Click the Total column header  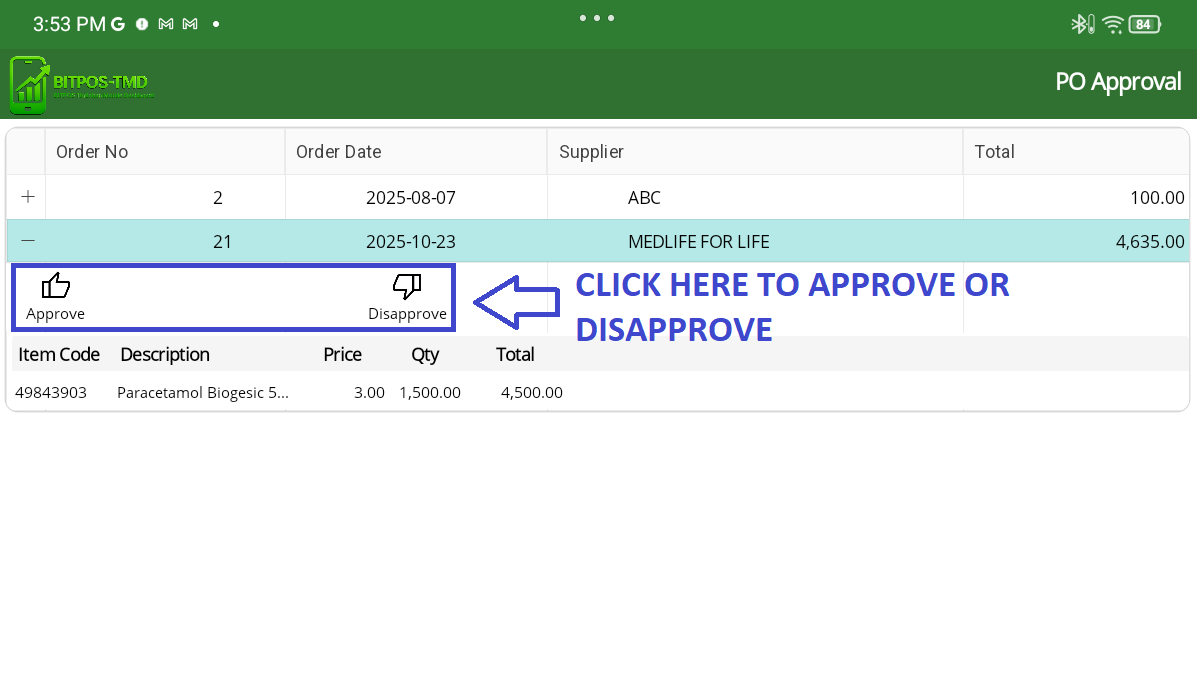(994, 152)
